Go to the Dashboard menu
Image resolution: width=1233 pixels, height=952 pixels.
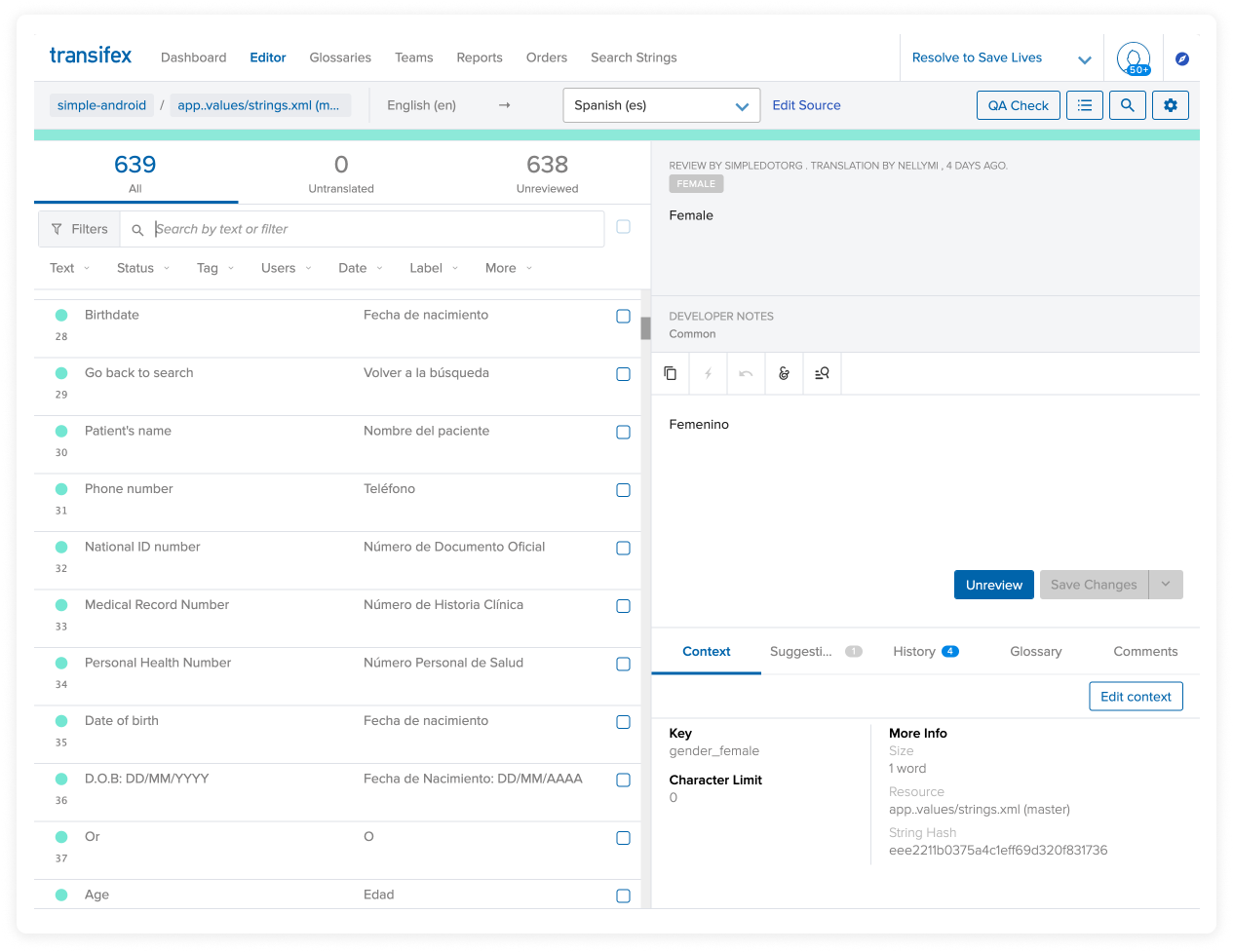pos(193,57)
